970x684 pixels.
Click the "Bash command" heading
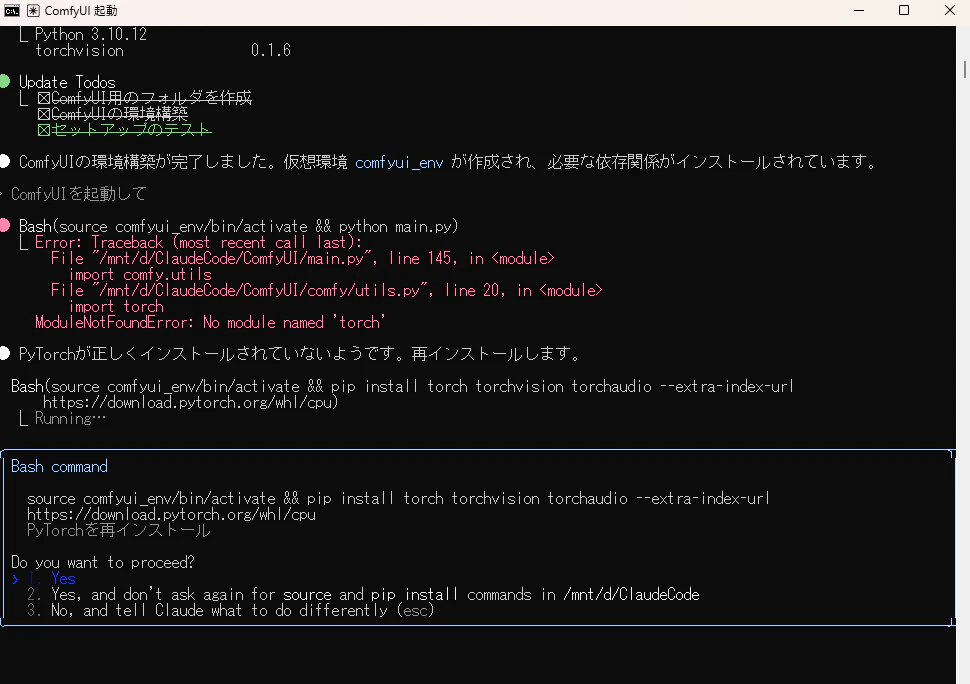click(x=59, y=466)
